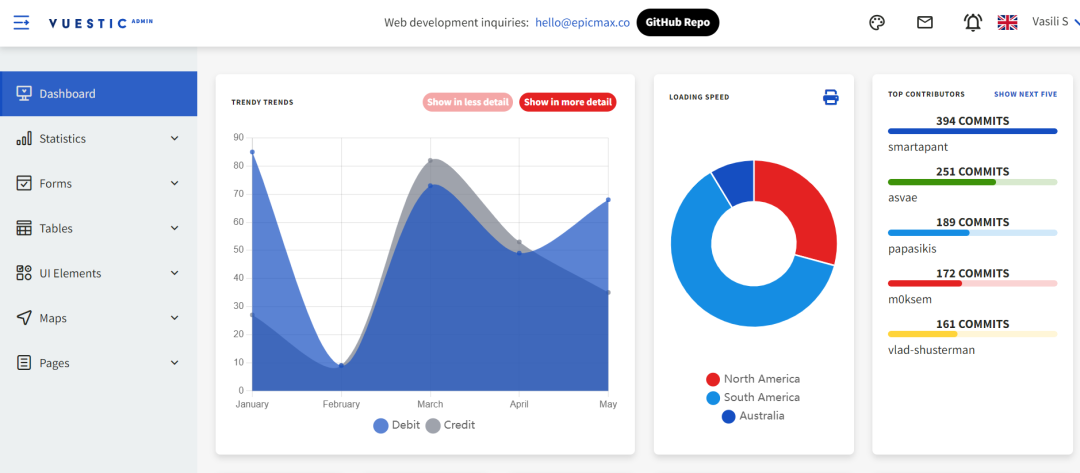Screen dimensions: 1080x473
Task: Toggle the Credit legend series in chart
Action: 448,425
